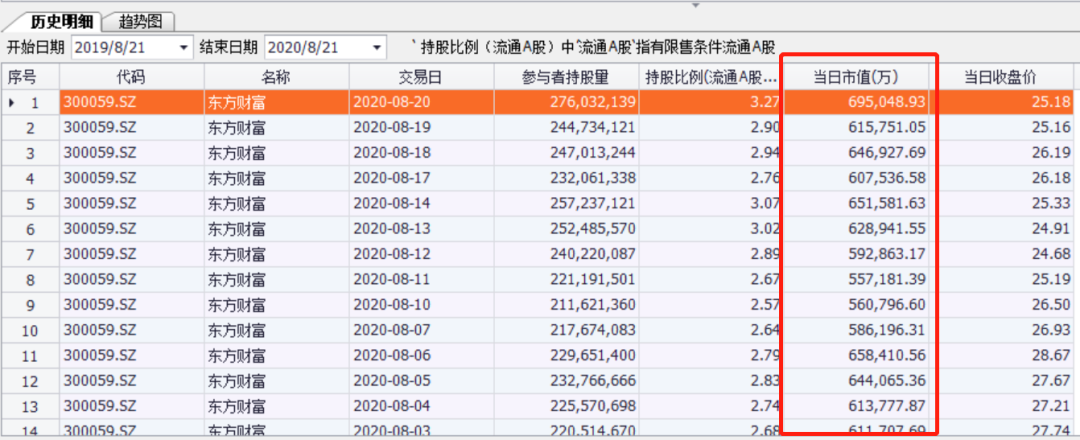Screen dimensions: 1080x440
Task: Select date cell 2020-08-10
Action: pos(422,305)
